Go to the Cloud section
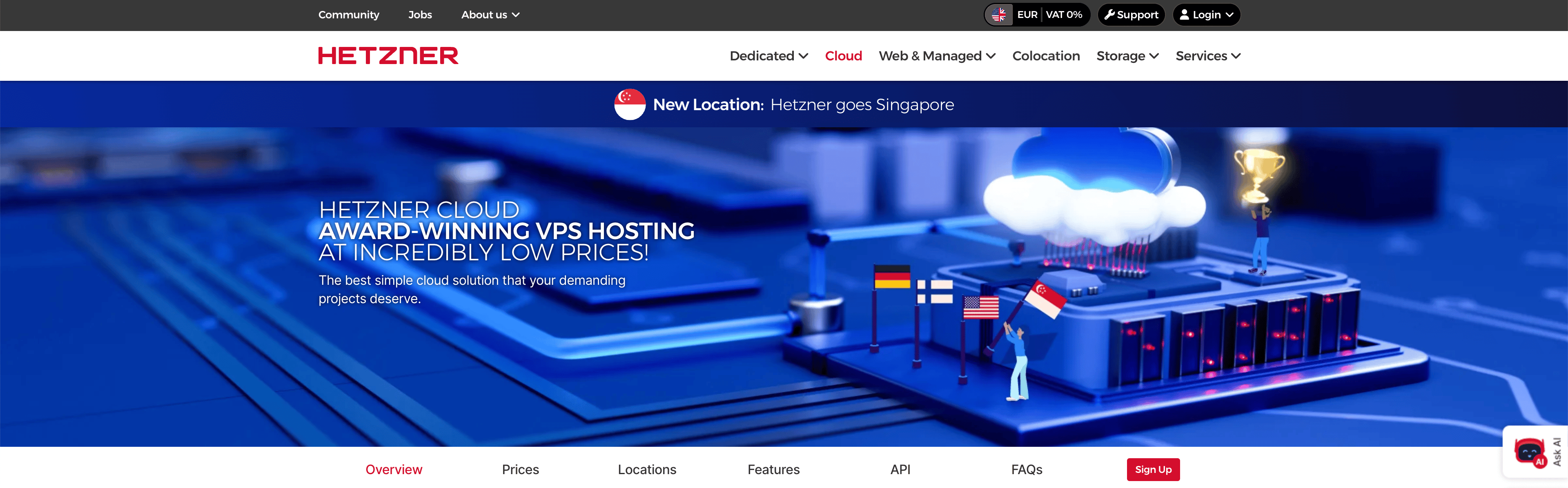 tap(843, 56)
